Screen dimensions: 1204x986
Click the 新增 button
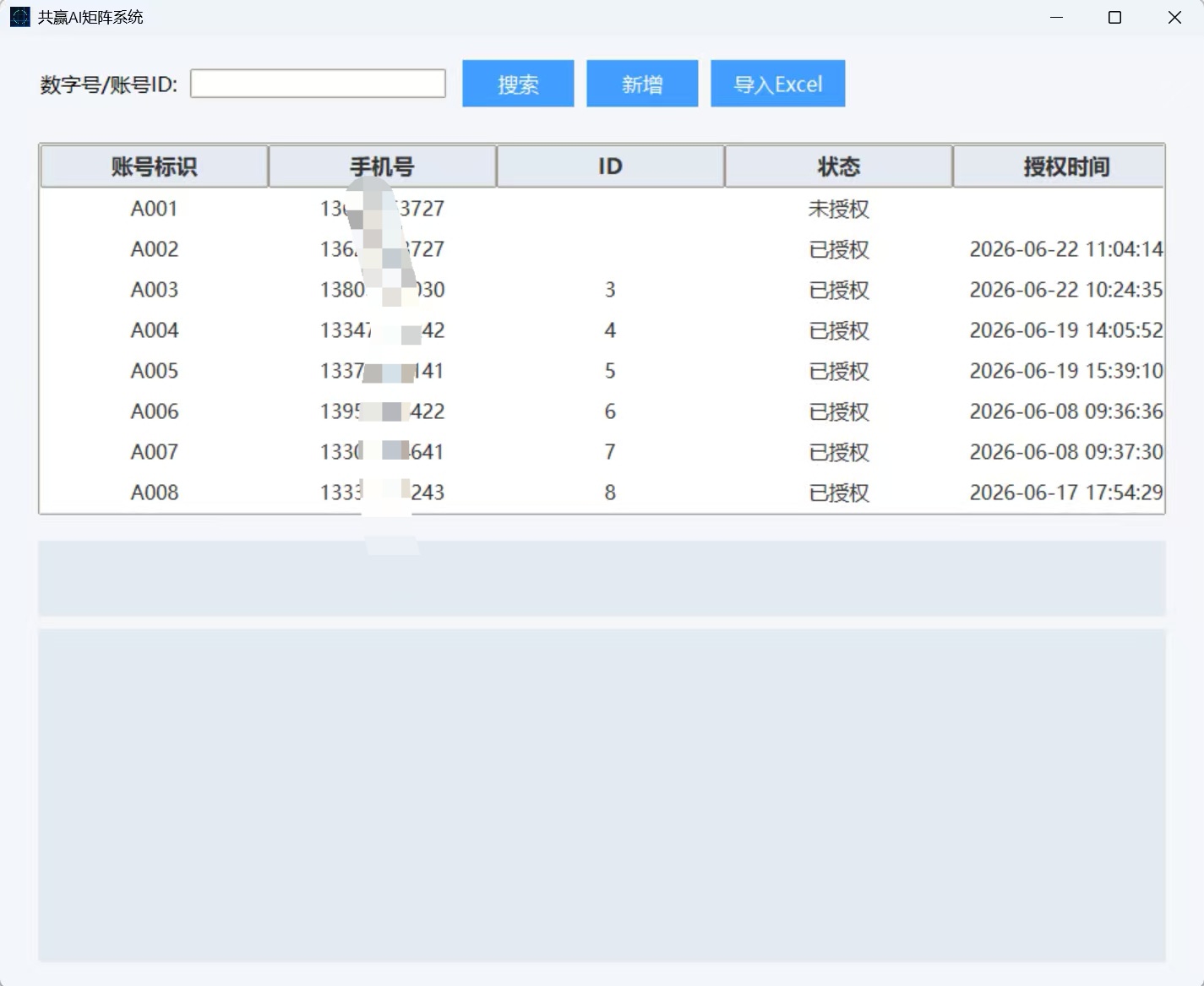[x=642, y=84]
